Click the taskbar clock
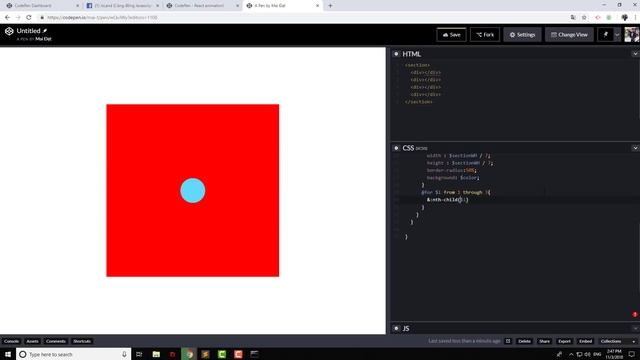Viewport: 640px width, 360px height. pos(614,354)
